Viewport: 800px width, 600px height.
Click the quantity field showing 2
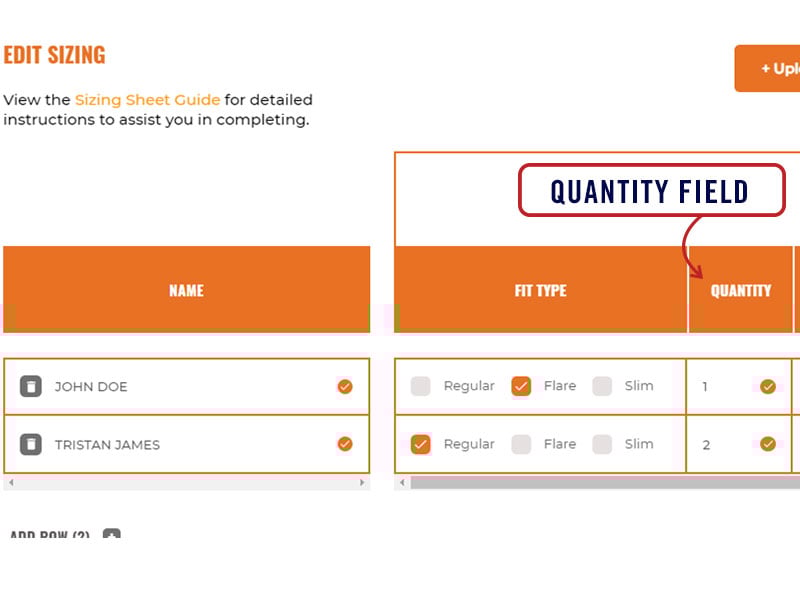[707, 443]
